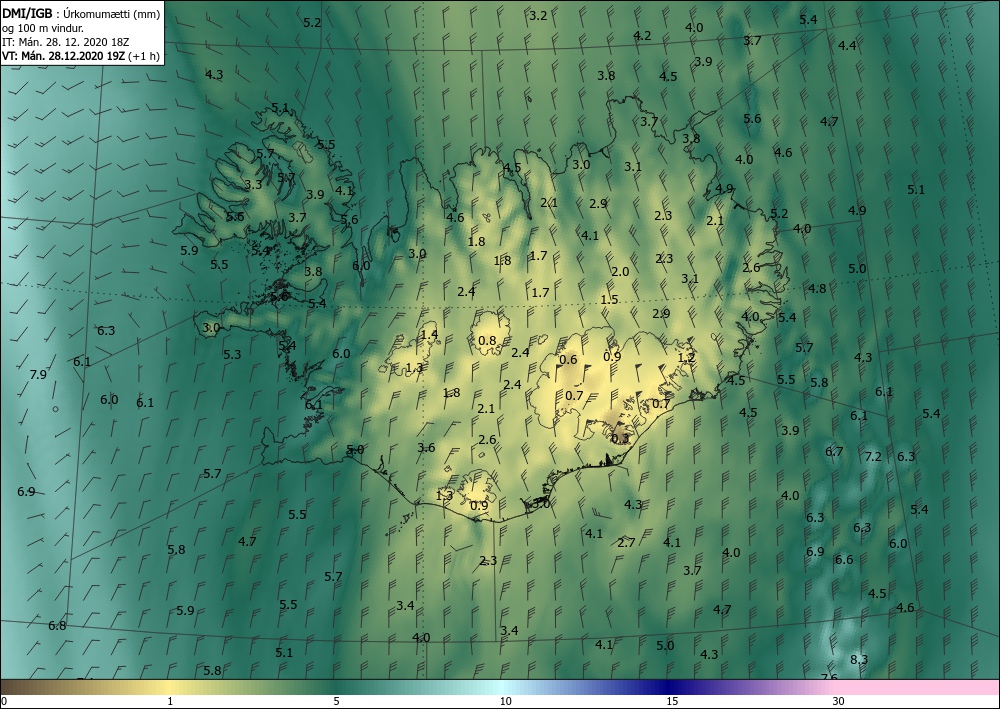
Task: Click the '15' label on the color scale
Action: tap(672, 701)
